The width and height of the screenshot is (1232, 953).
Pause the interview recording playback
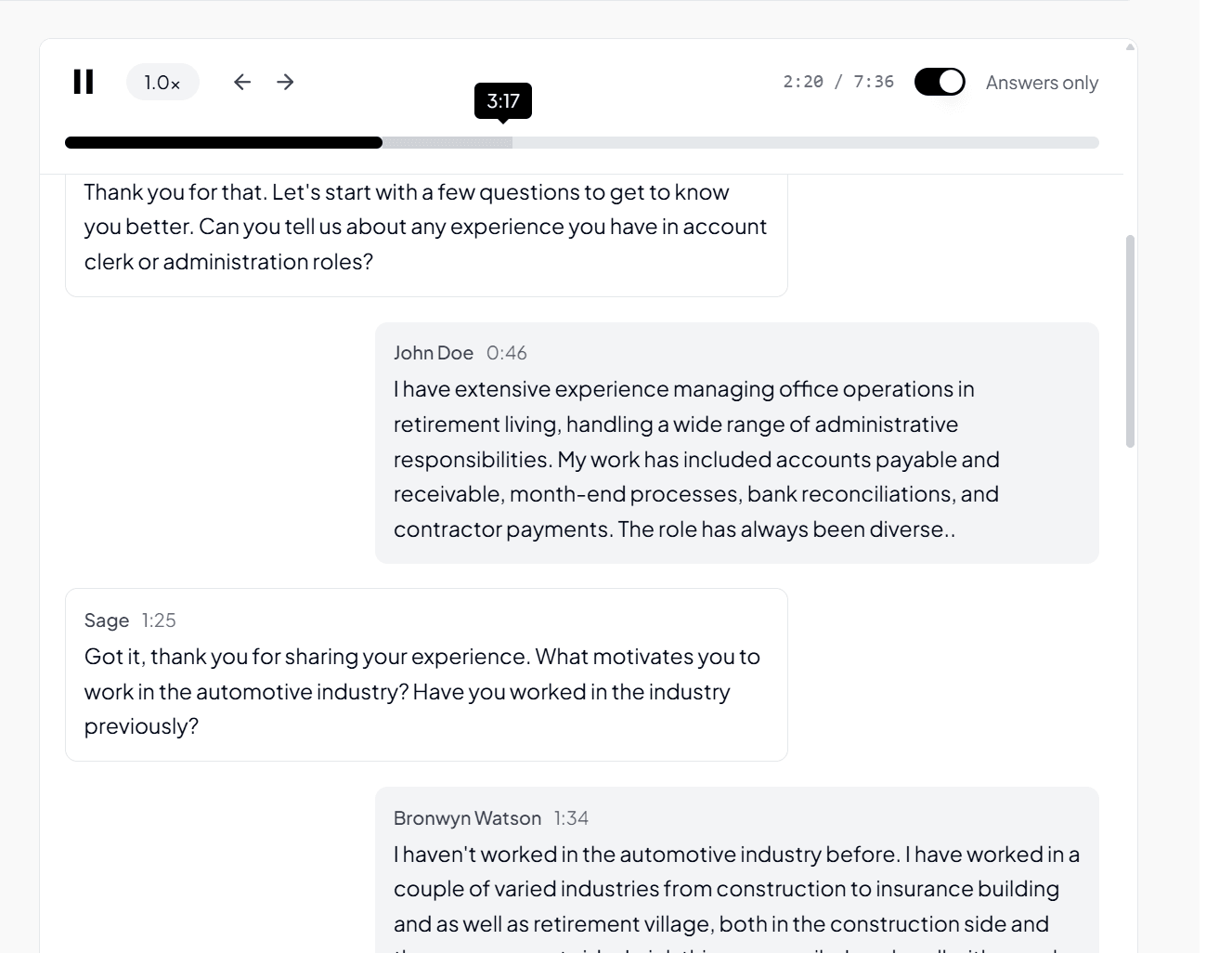coord(84,82)
